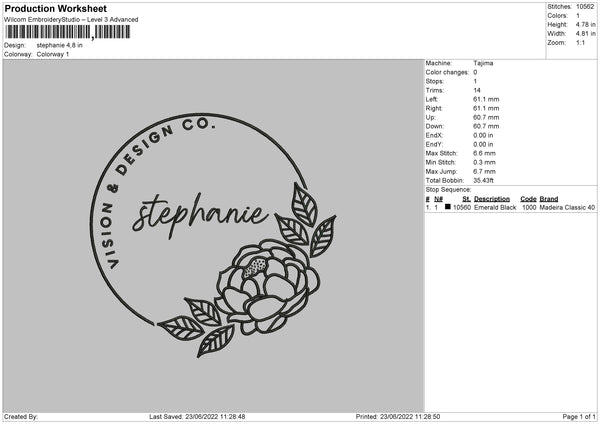Click the Max Stitch value 6.6 mm
The image size is (600, 424).
pyautogui.click(x=484, y=153)
